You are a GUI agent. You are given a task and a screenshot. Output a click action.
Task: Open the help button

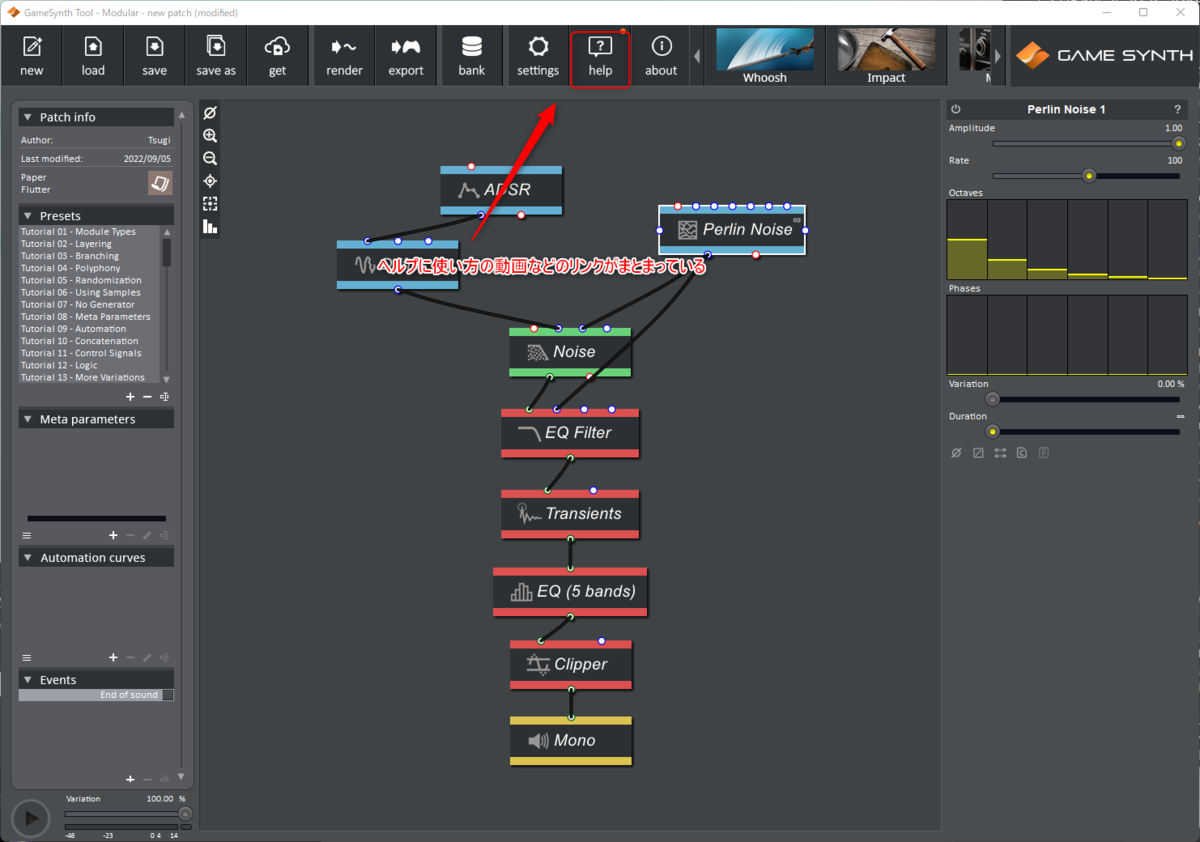600,58
